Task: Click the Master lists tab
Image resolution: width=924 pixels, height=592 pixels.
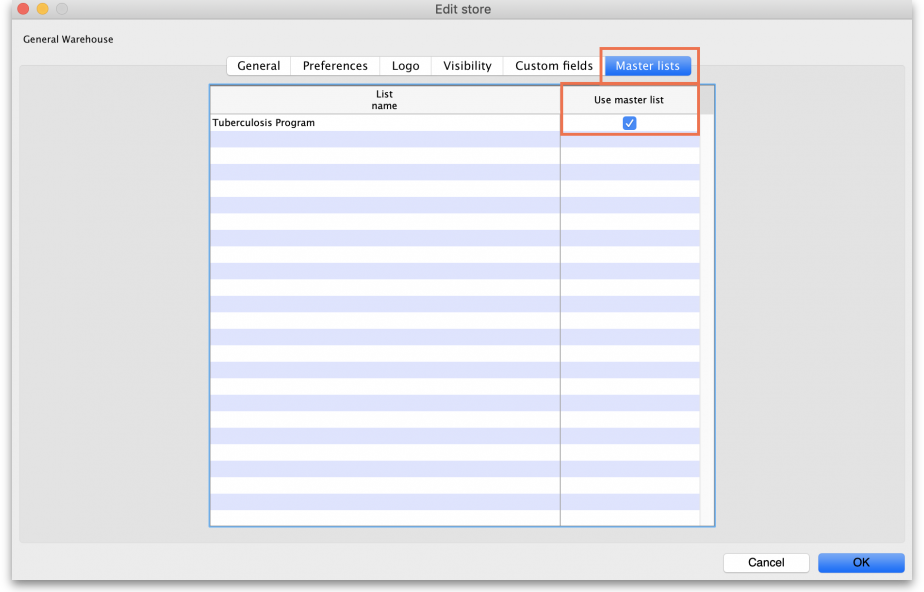Action: 647,66
